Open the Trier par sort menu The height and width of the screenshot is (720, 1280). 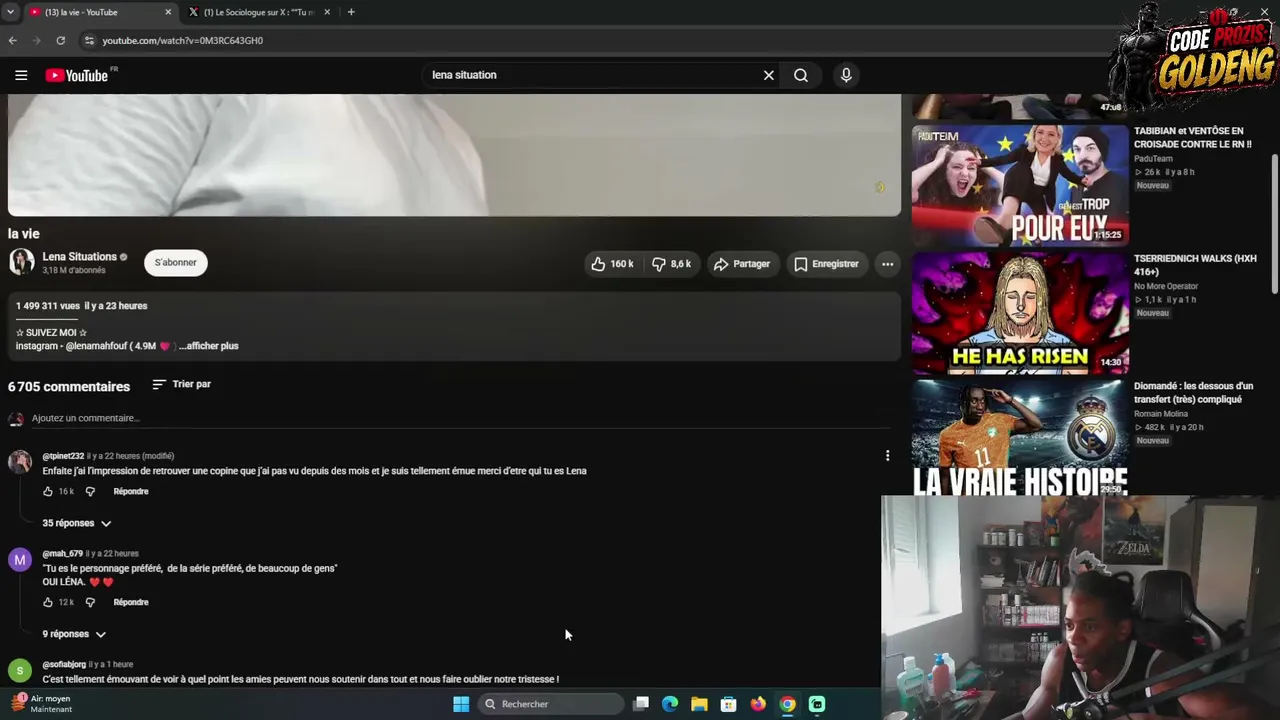pos(182,384)
